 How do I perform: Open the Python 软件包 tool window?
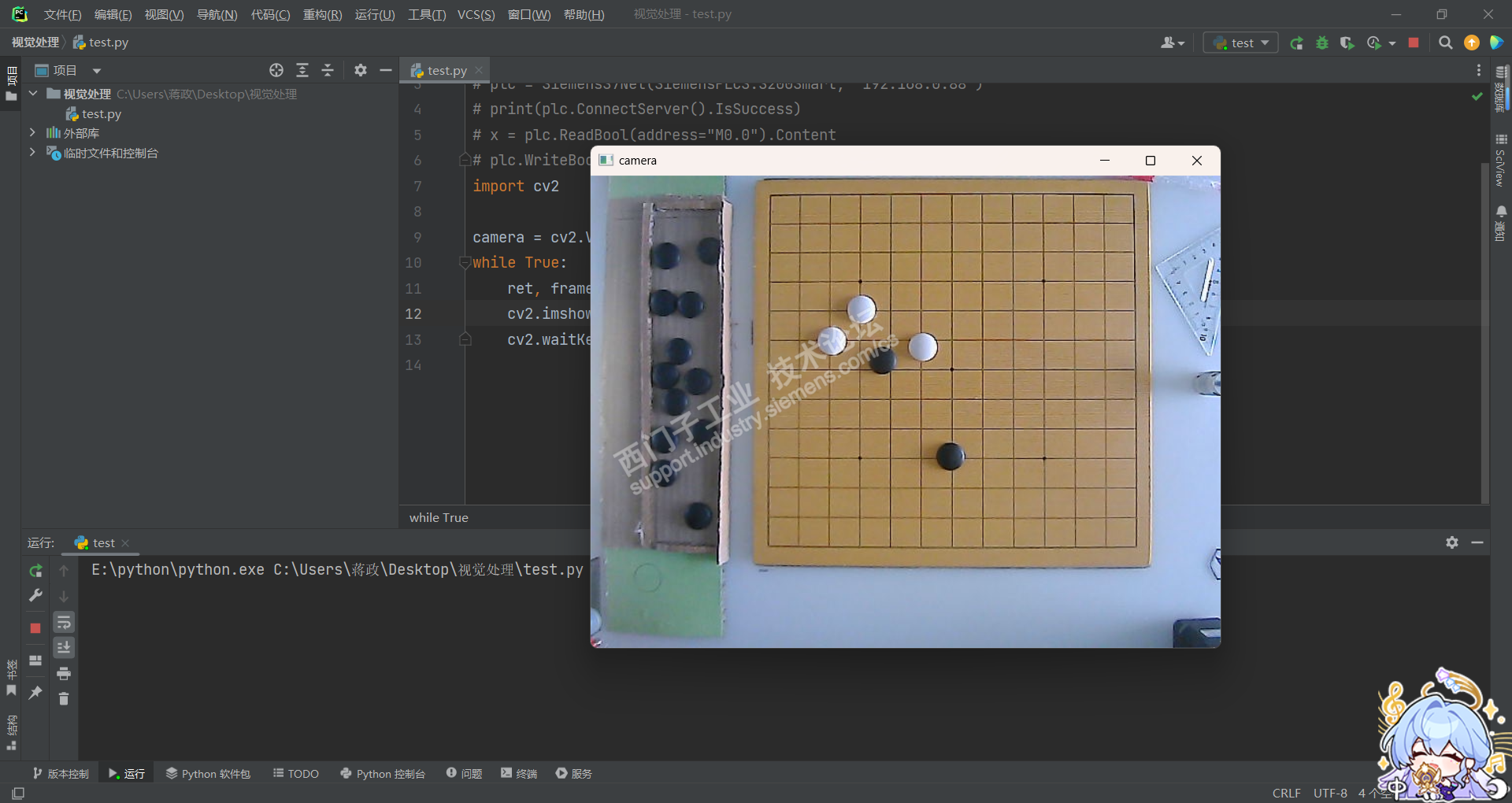pos(208,774)
